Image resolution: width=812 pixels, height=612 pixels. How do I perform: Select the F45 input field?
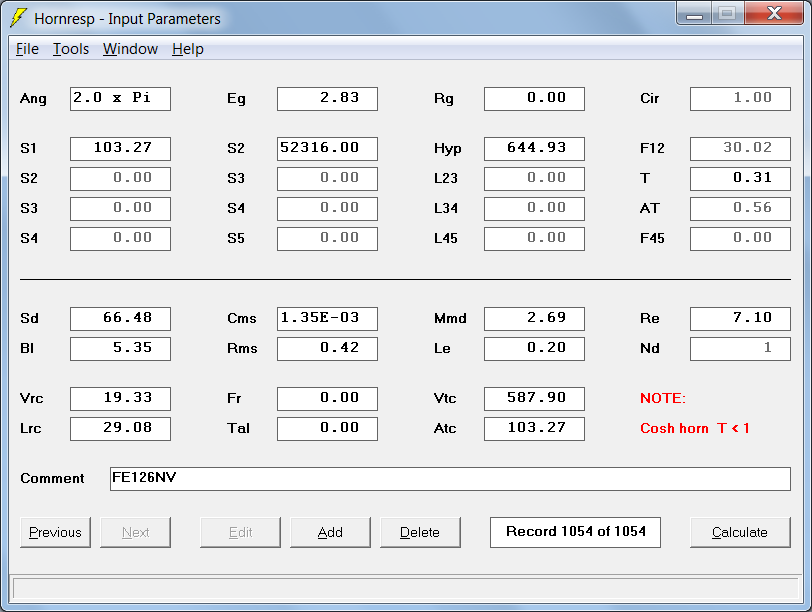[741, 239]
